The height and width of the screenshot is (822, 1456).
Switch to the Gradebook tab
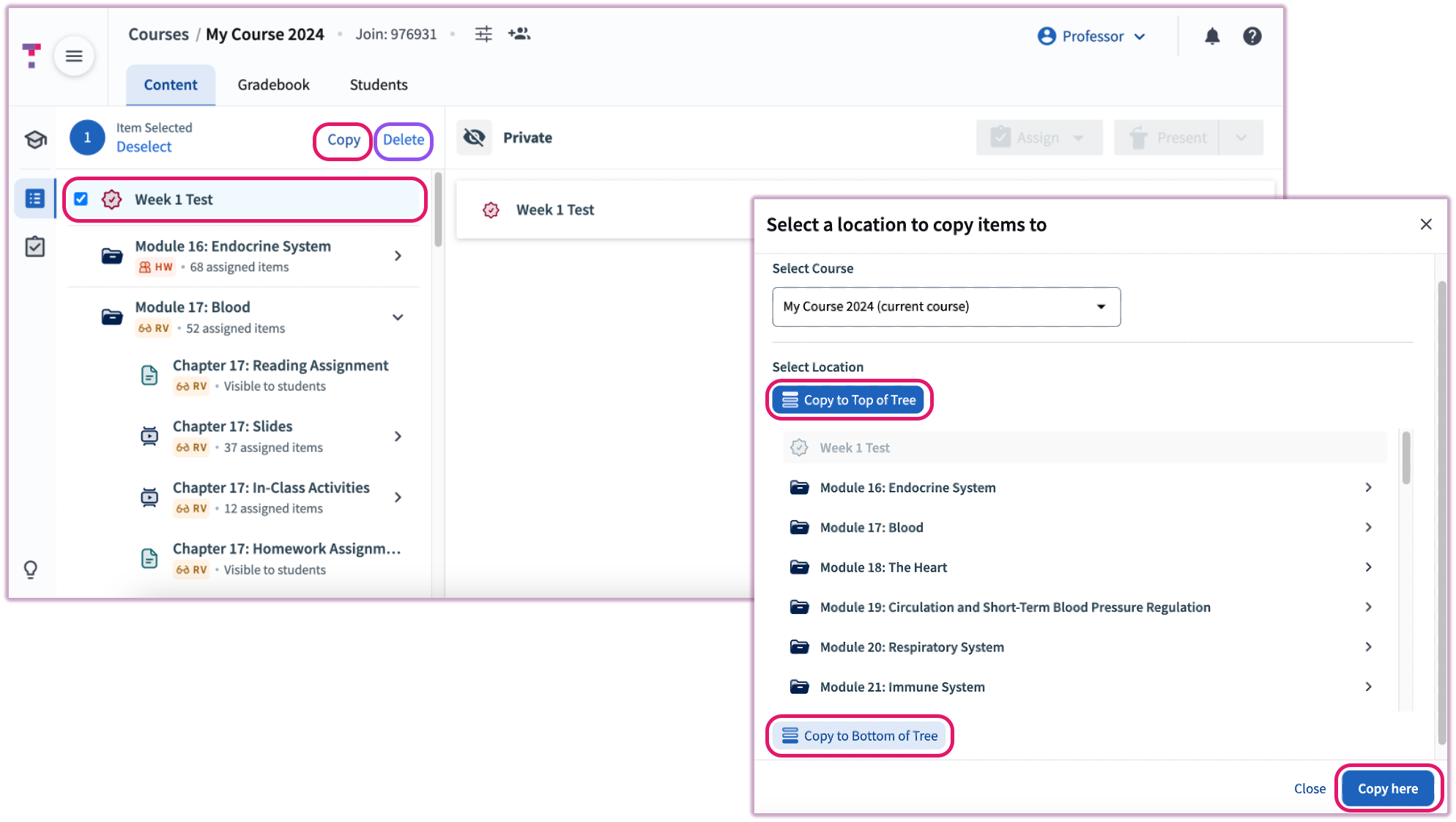coord(273,85)
